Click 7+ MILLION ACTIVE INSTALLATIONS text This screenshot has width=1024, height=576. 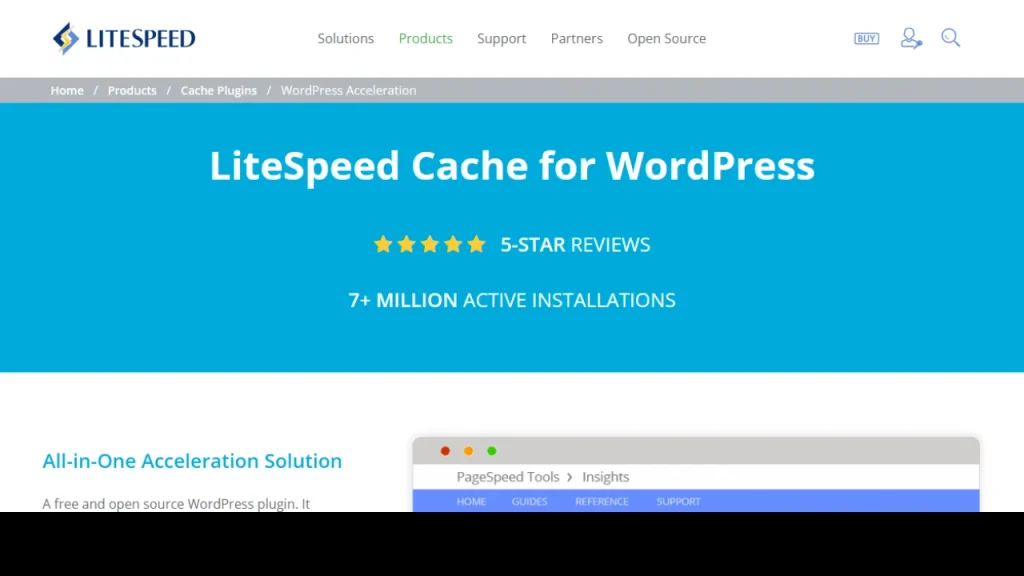512,300
